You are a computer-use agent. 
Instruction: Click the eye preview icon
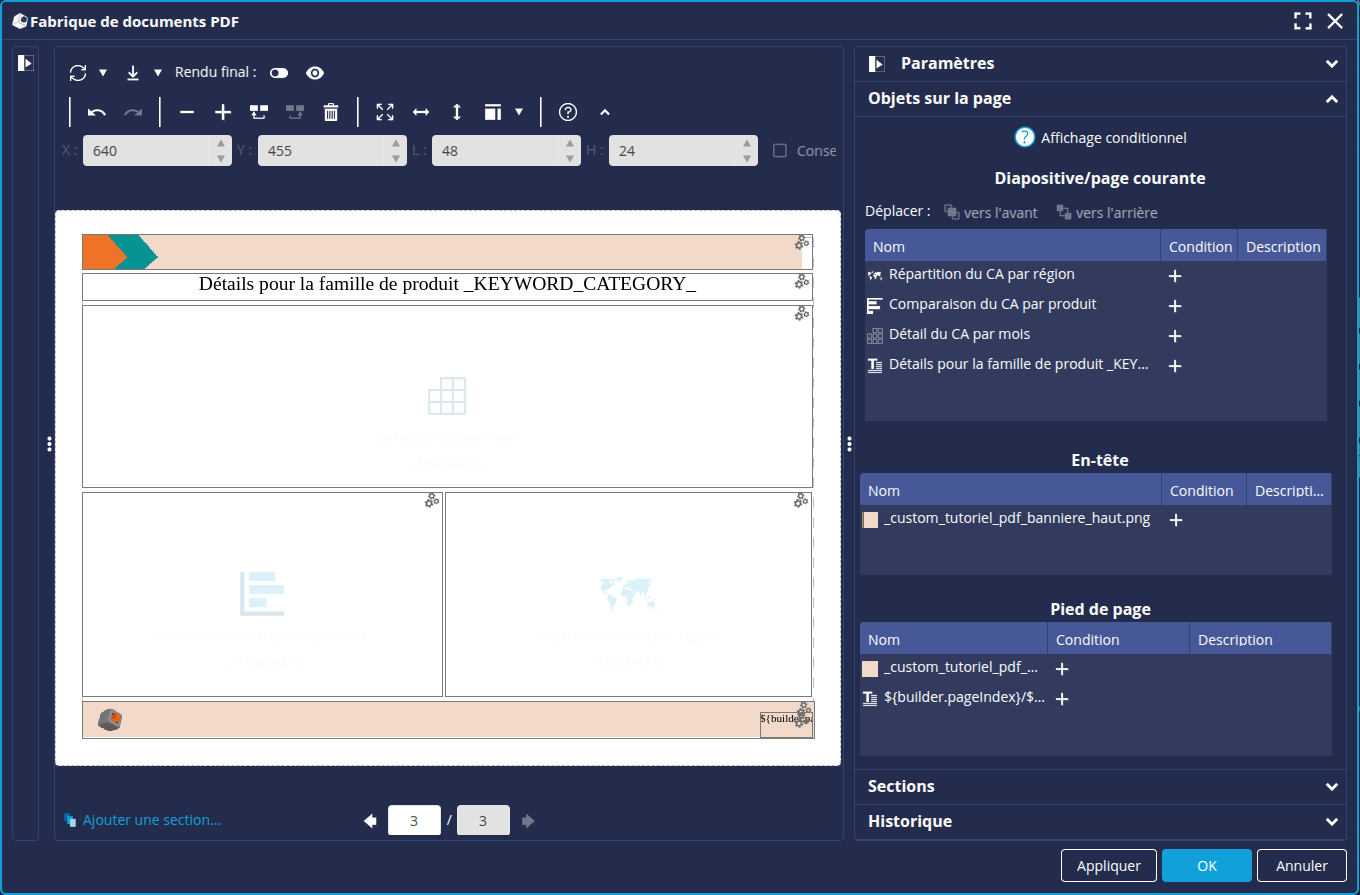[315, 73]
